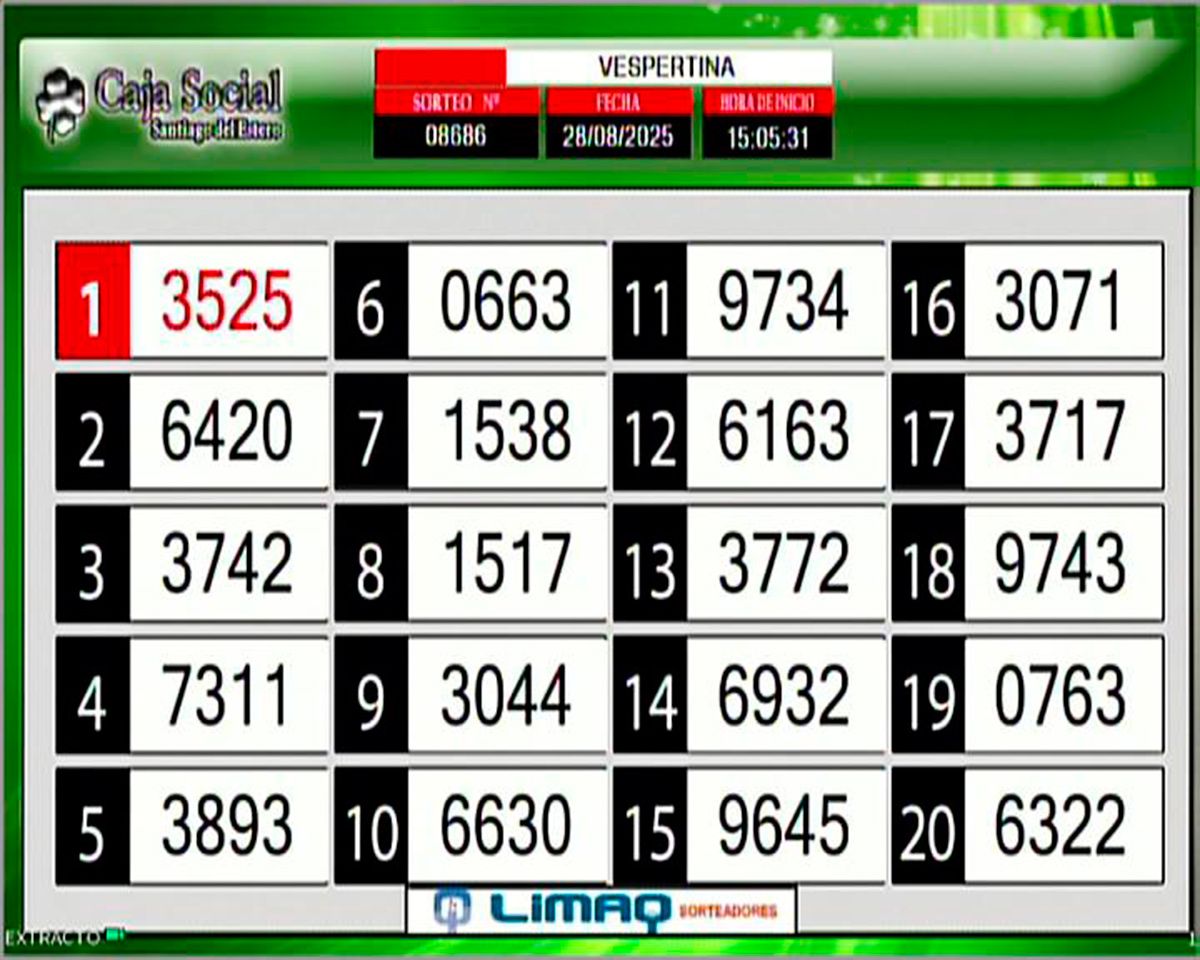Select the result number 6322
Image resolution: width=1200 pixels, height=960 pixels.
click(x=1061, y=827)
